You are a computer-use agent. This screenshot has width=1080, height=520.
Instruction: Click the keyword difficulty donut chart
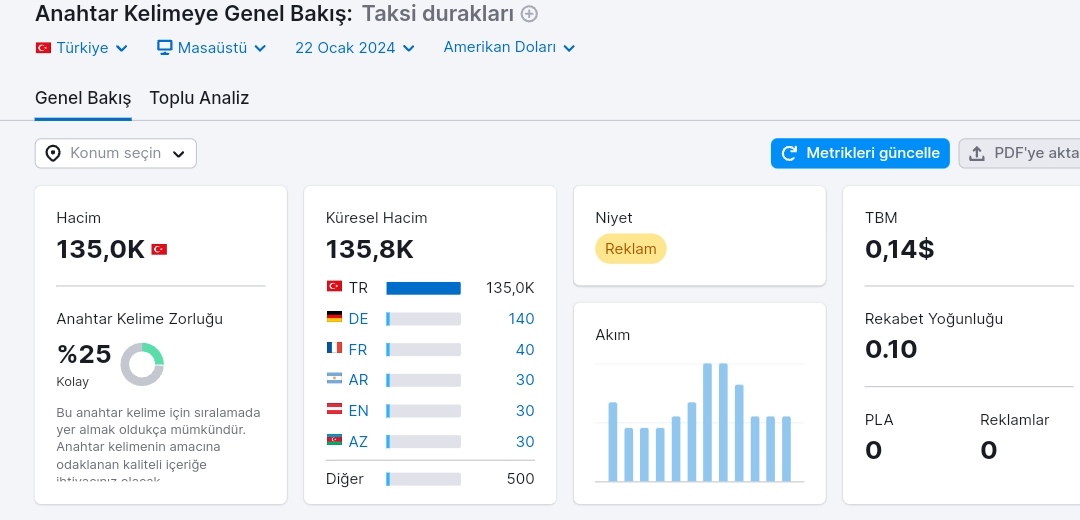pyautogui.click(x=142, y=364)
